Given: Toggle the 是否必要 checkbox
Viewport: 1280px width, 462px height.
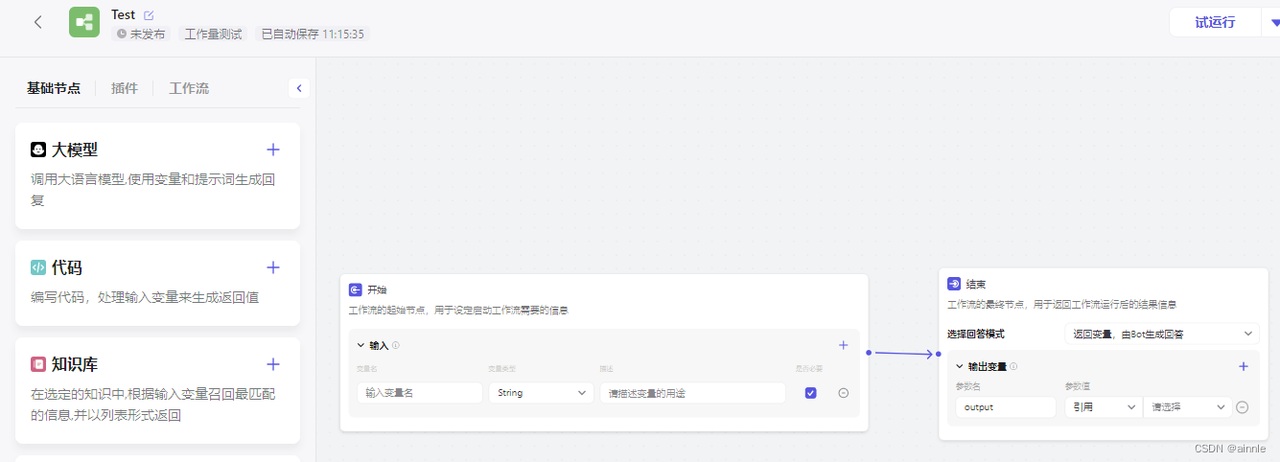Looking at the screenshot, I should tap(810, 393).
